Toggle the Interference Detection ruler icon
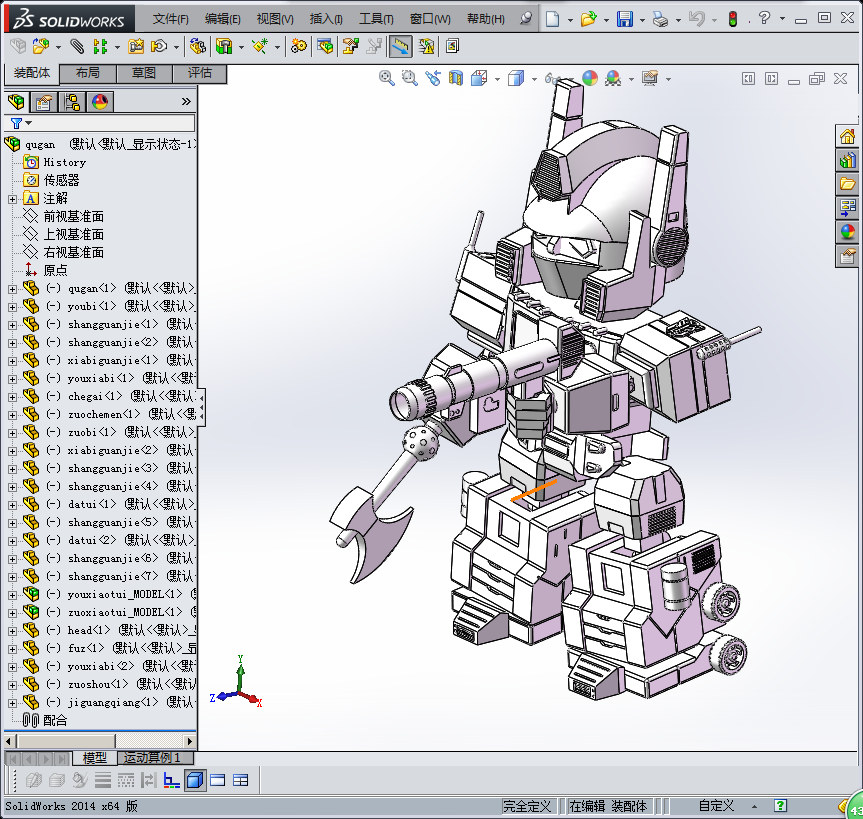The width and height of the screenshot is (863, 819). coord(401,46)
